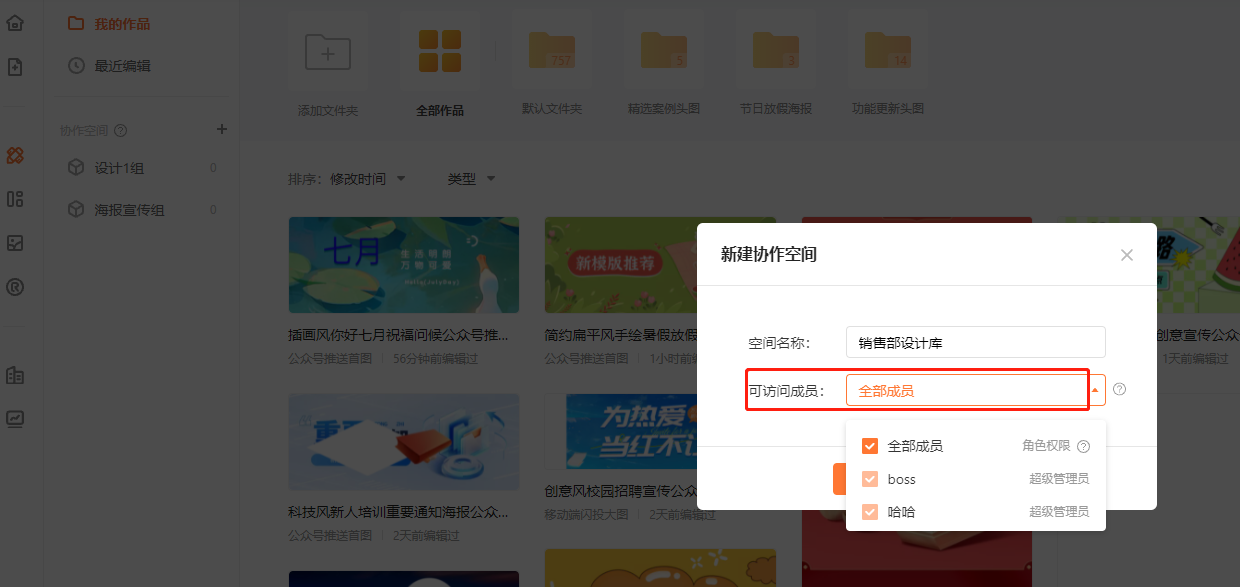Expand the 类型 filter dropdown
The height and width of the screenshot is (587, 1240).
(471, 179)
